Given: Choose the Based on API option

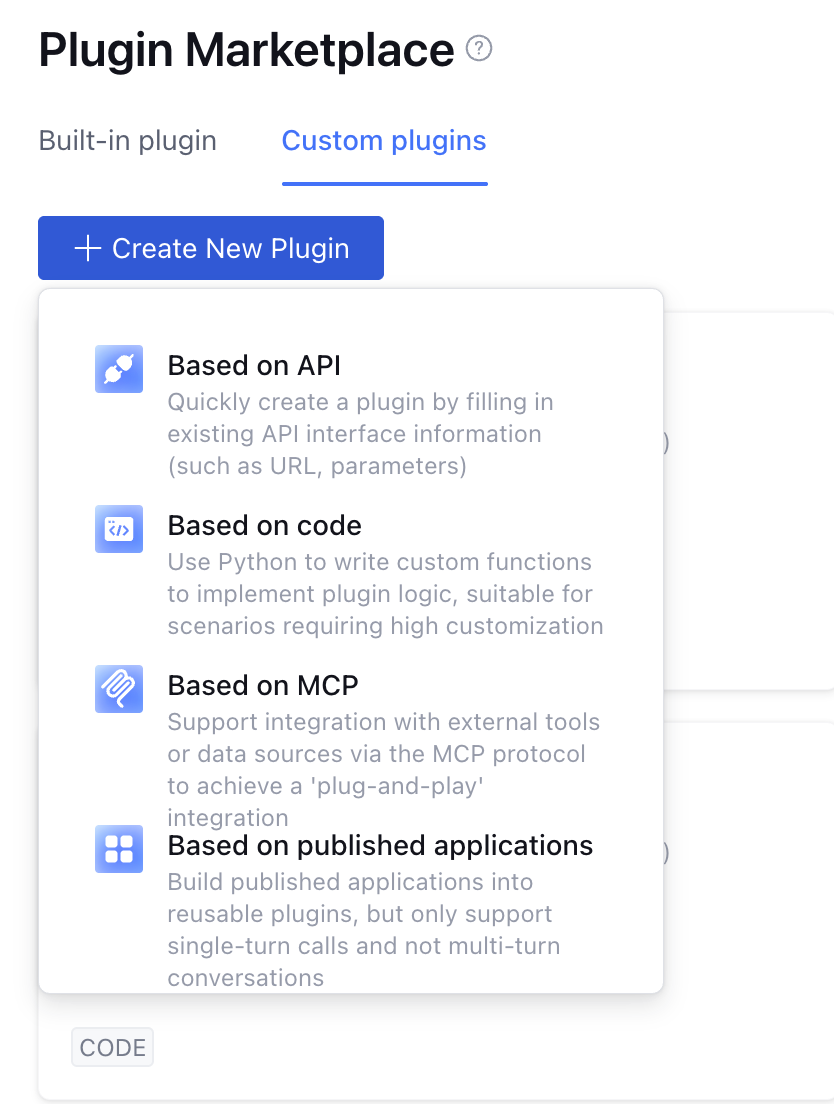Looking at the screenshot, I should click(254, 366).
